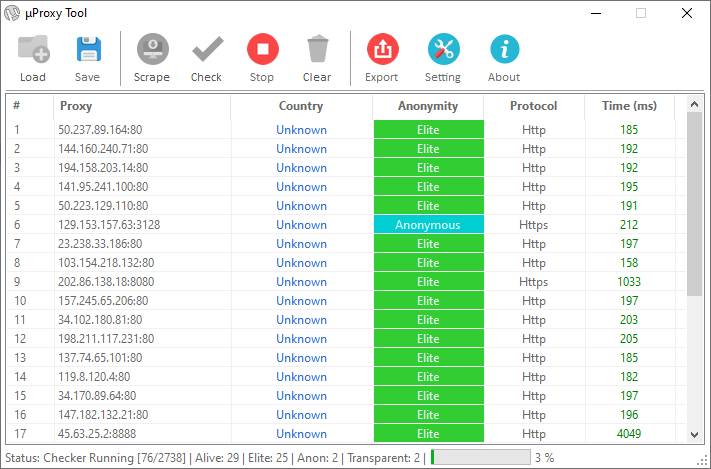Sort by the # column header
Screen dimensions: 711x469
pyautogui.click(x=17, y=106)
